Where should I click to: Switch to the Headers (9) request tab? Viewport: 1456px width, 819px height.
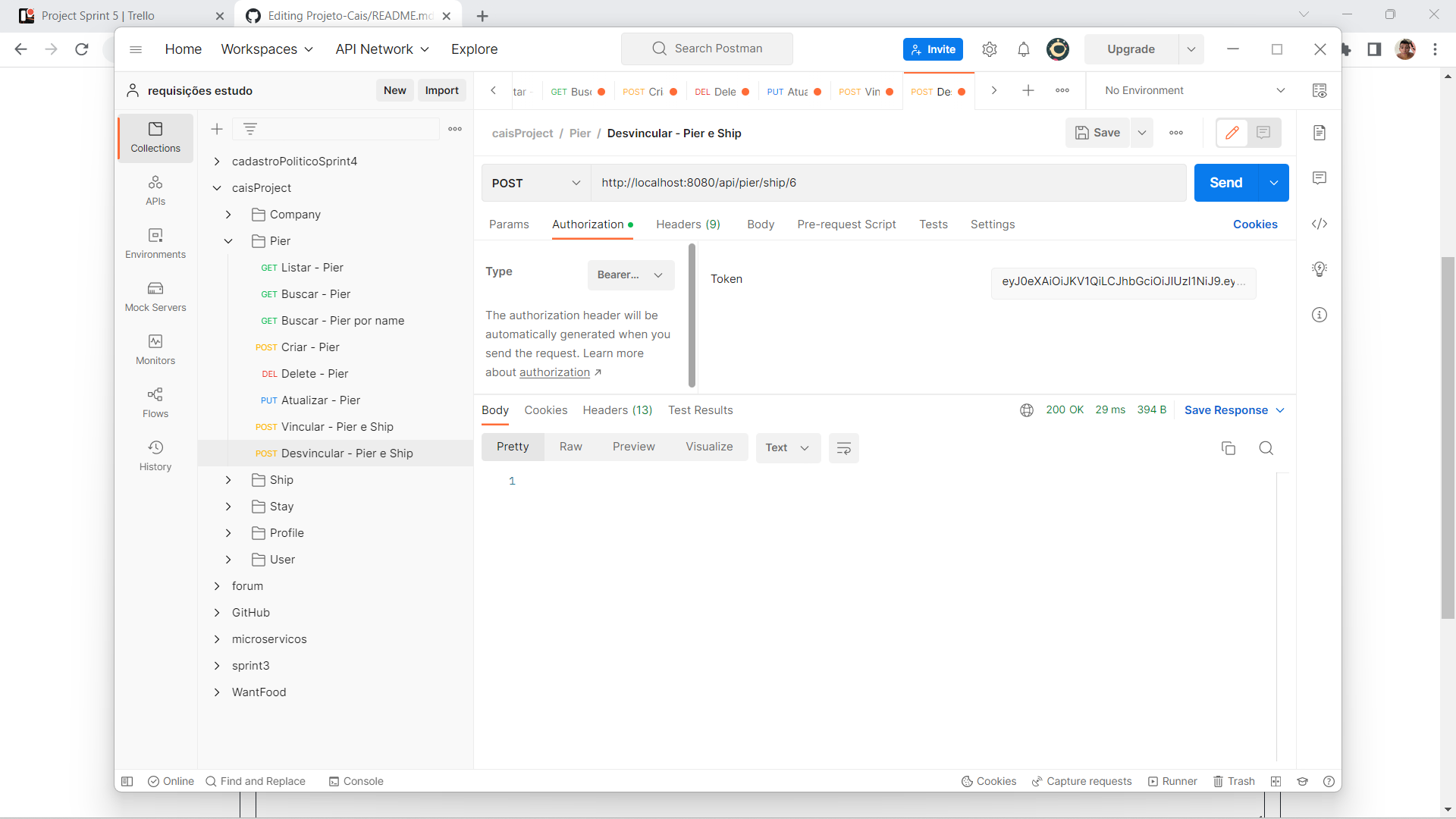(x=688, y=224)
